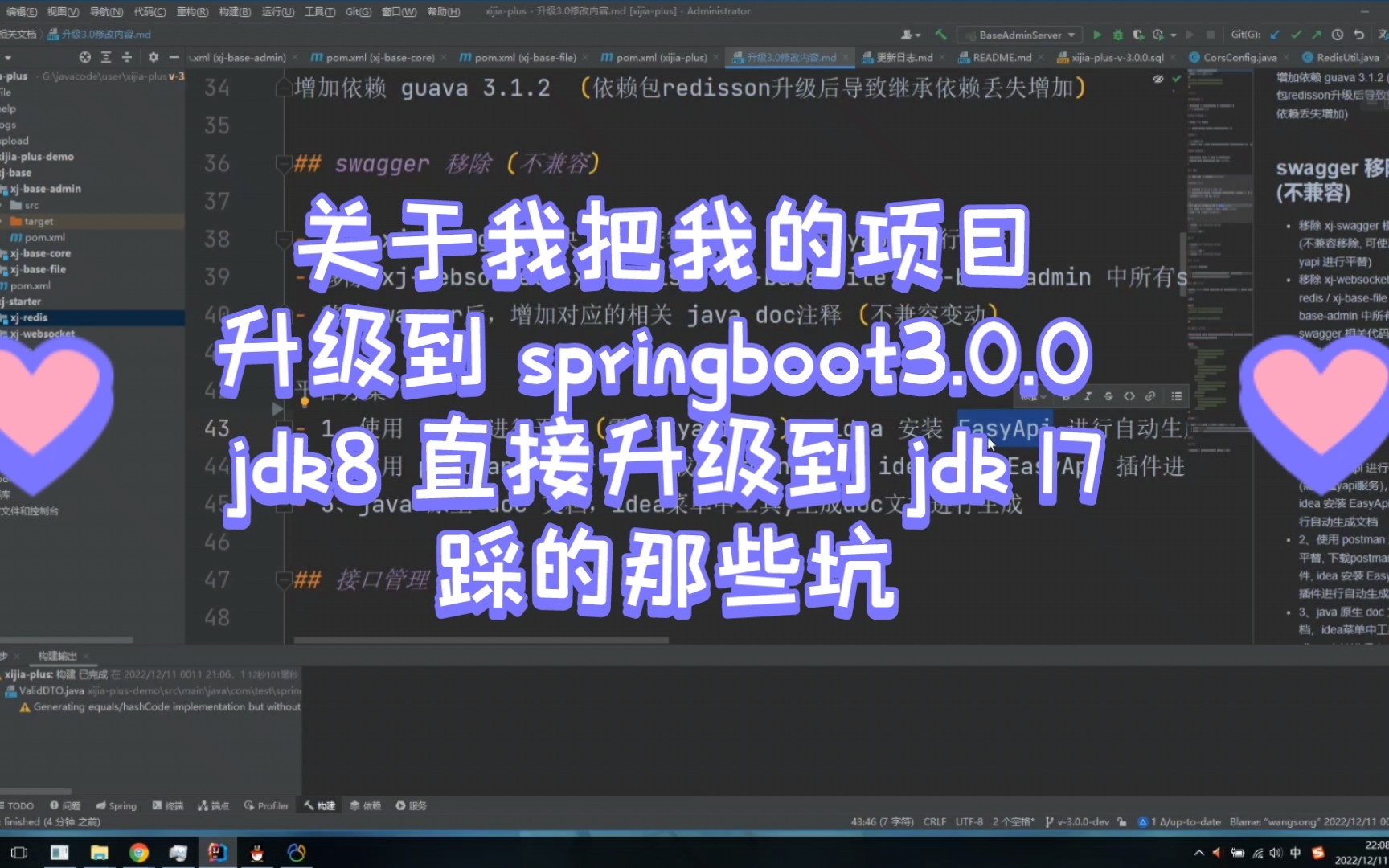Close the 构建输出 build output tab
Viewport: 1389px width, 868px height.
pos(86,656)
